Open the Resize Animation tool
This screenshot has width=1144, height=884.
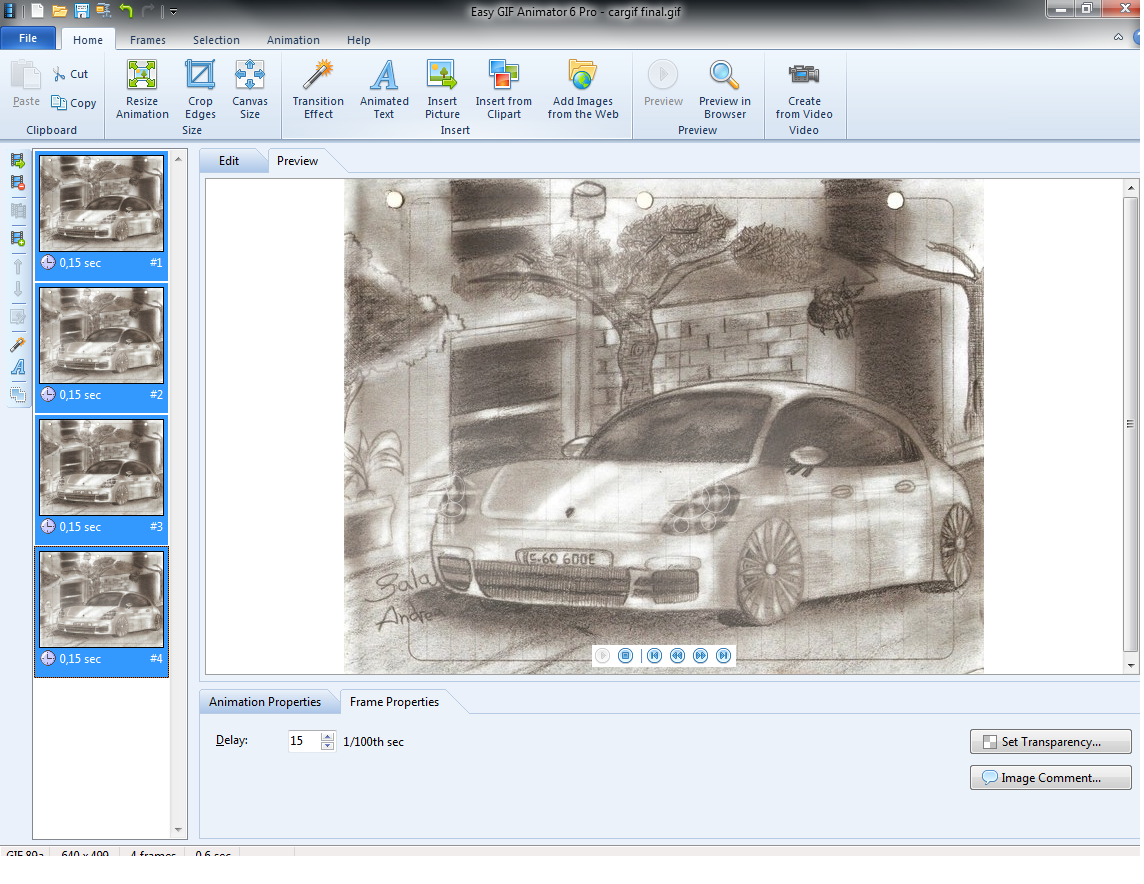pyautogui.click(x=142, y=89)
